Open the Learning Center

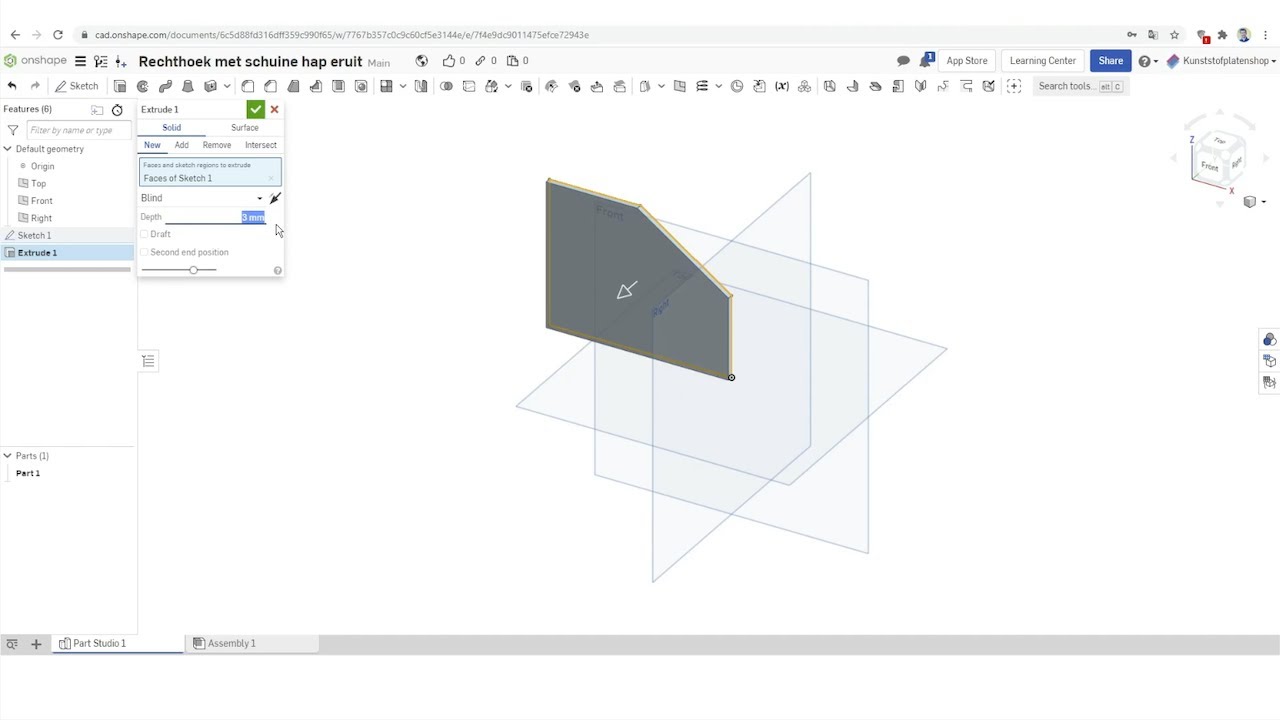click(x=1043, y=61)
